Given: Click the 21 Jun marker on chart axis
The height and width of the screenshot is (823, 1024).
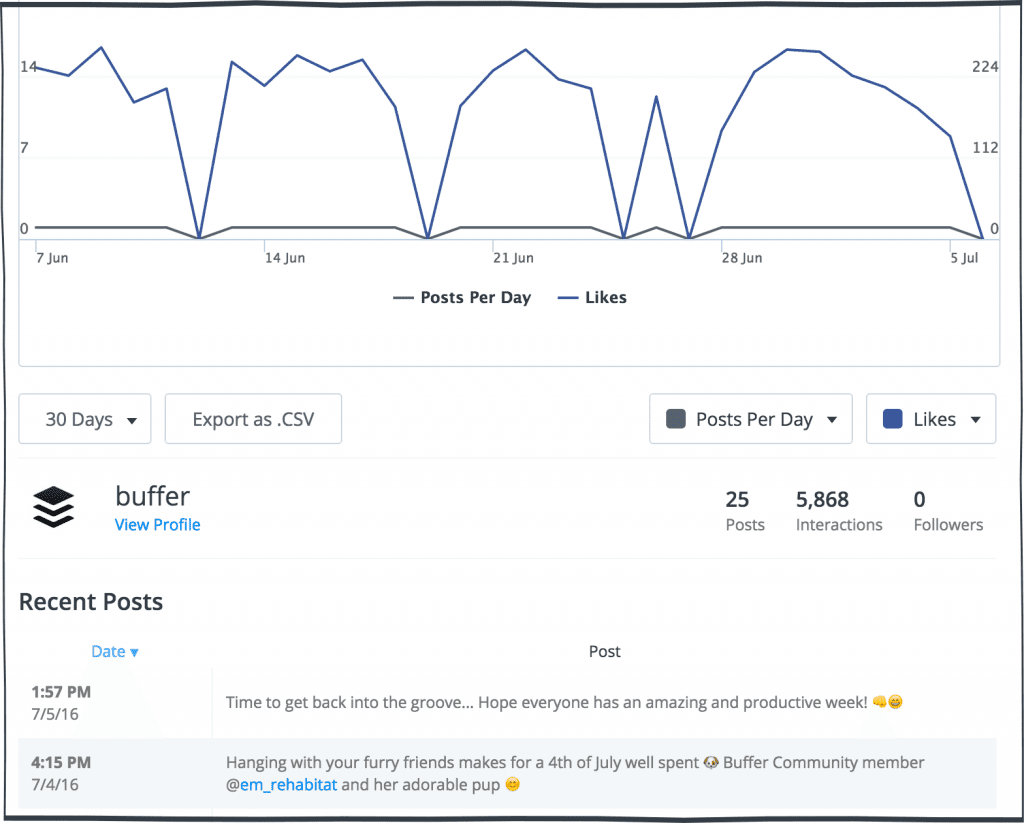Looking at the screenshot, I should [513, 258].
